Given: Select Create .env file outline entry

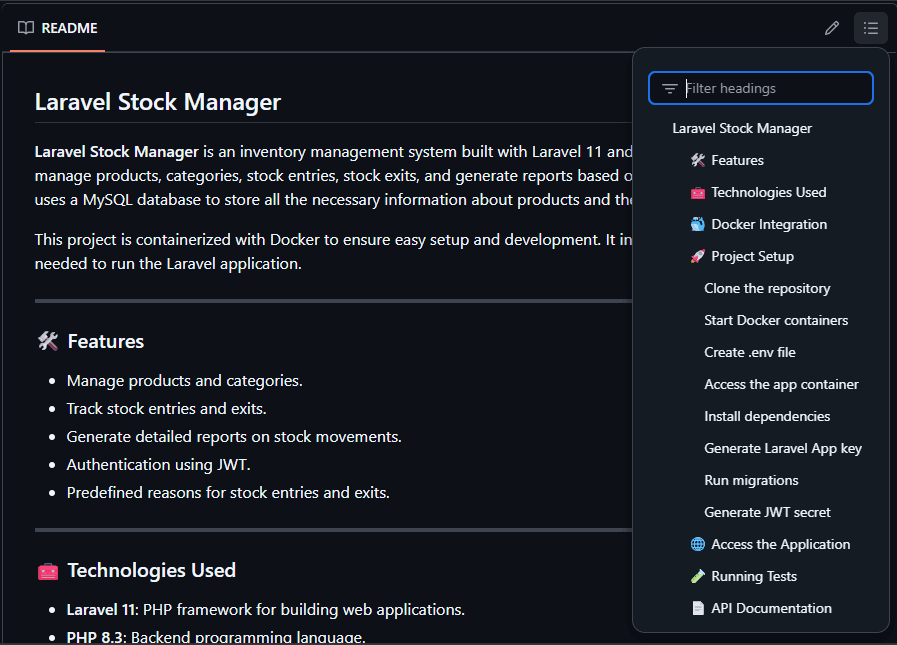Looking at the screenshot, I should click(750, 353).
